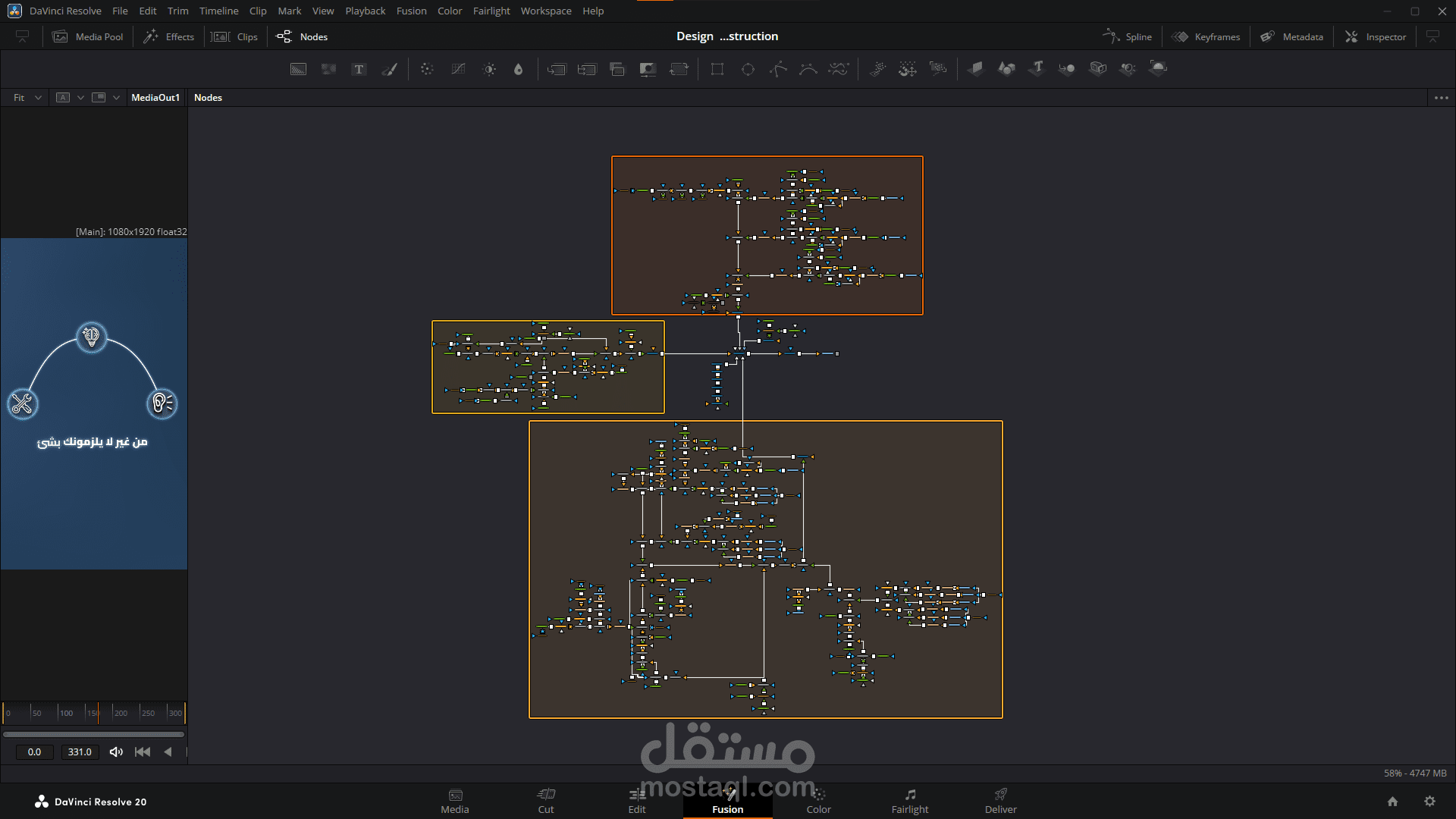
Task: Open the viewer layout dropdown arrow
Action: [x=116, y=97]
